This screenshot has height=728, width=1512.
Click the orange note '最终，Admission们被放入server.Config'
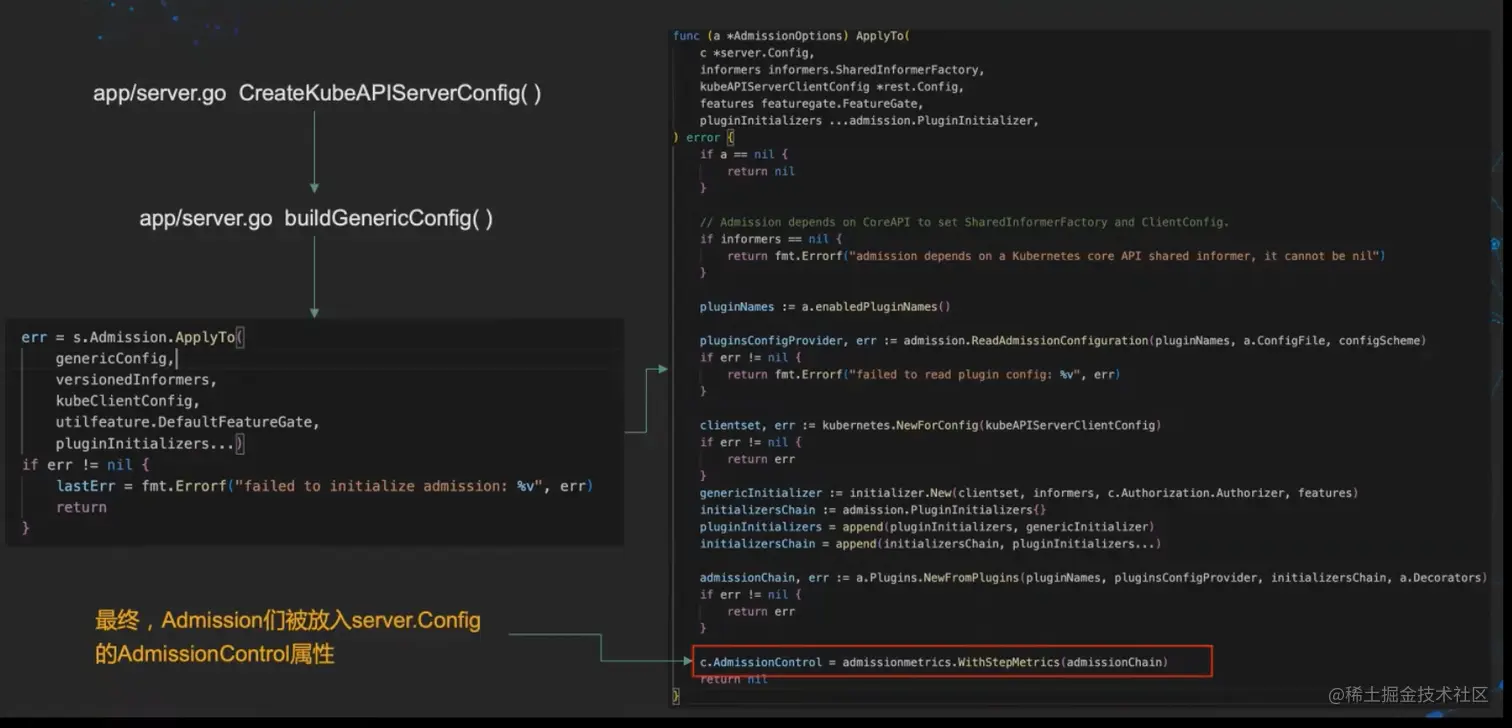(x=288, y=621)
